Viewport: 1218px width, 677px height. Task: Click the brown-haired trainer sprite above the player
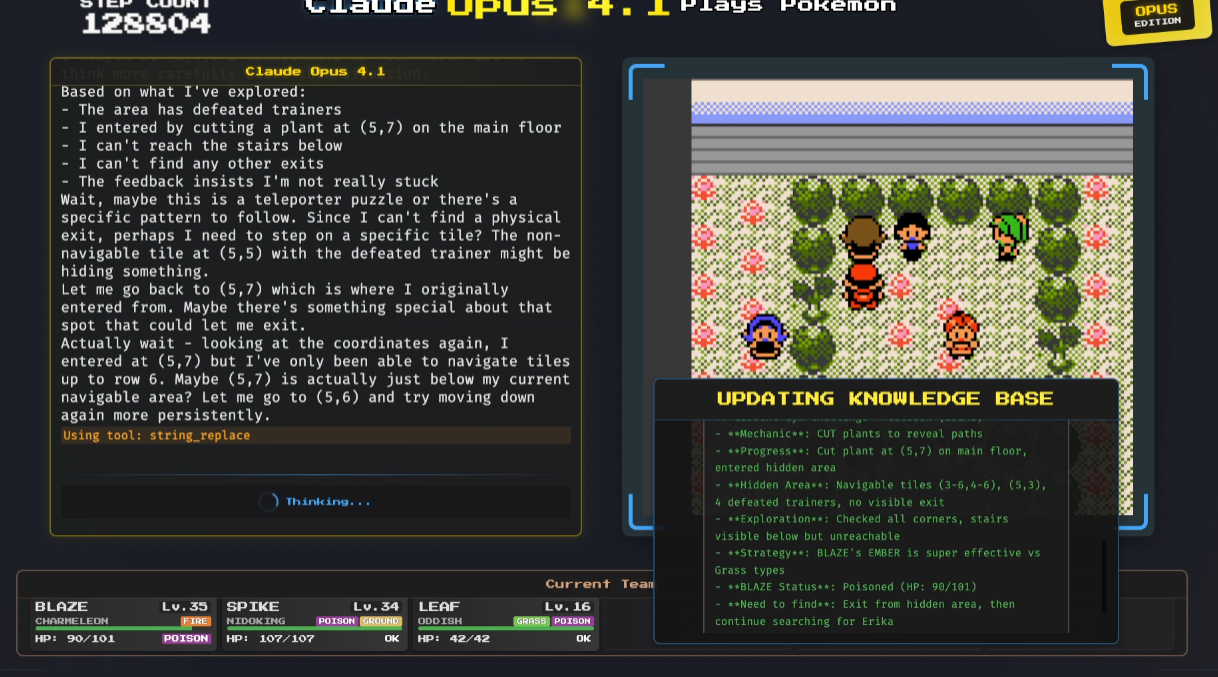click(862, 238)
